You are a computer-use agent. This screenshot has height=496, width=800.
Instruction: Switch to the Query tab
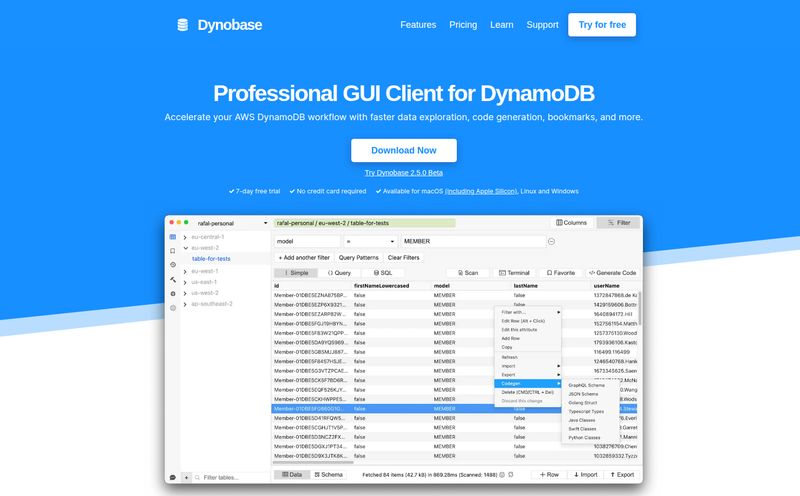(x=339, y=273)
